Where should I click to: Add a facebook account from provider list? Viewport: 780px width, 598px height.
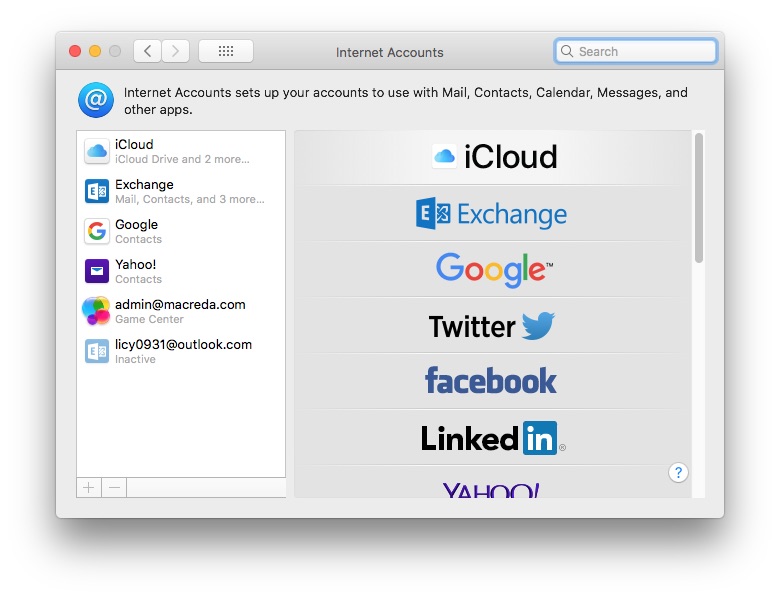click(492, 381)
